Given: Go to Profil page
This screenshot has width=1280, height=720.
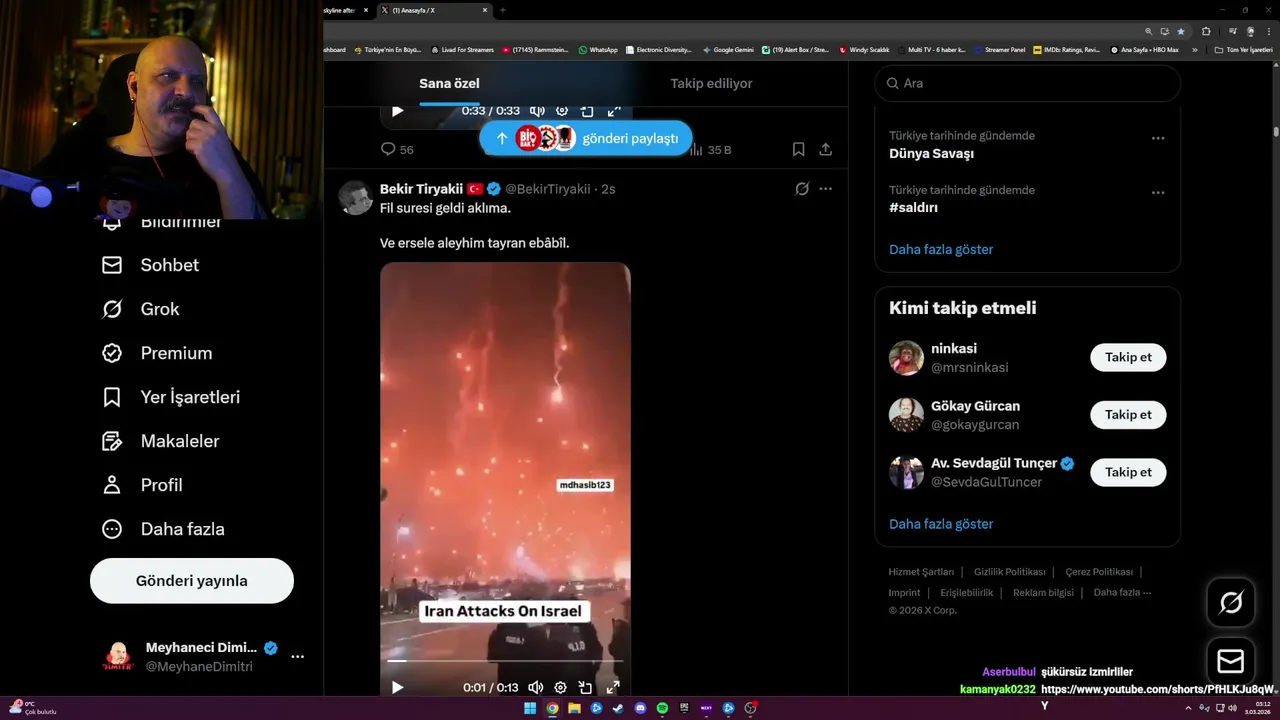Looking at the screenshot, I should tap(142, 485).
